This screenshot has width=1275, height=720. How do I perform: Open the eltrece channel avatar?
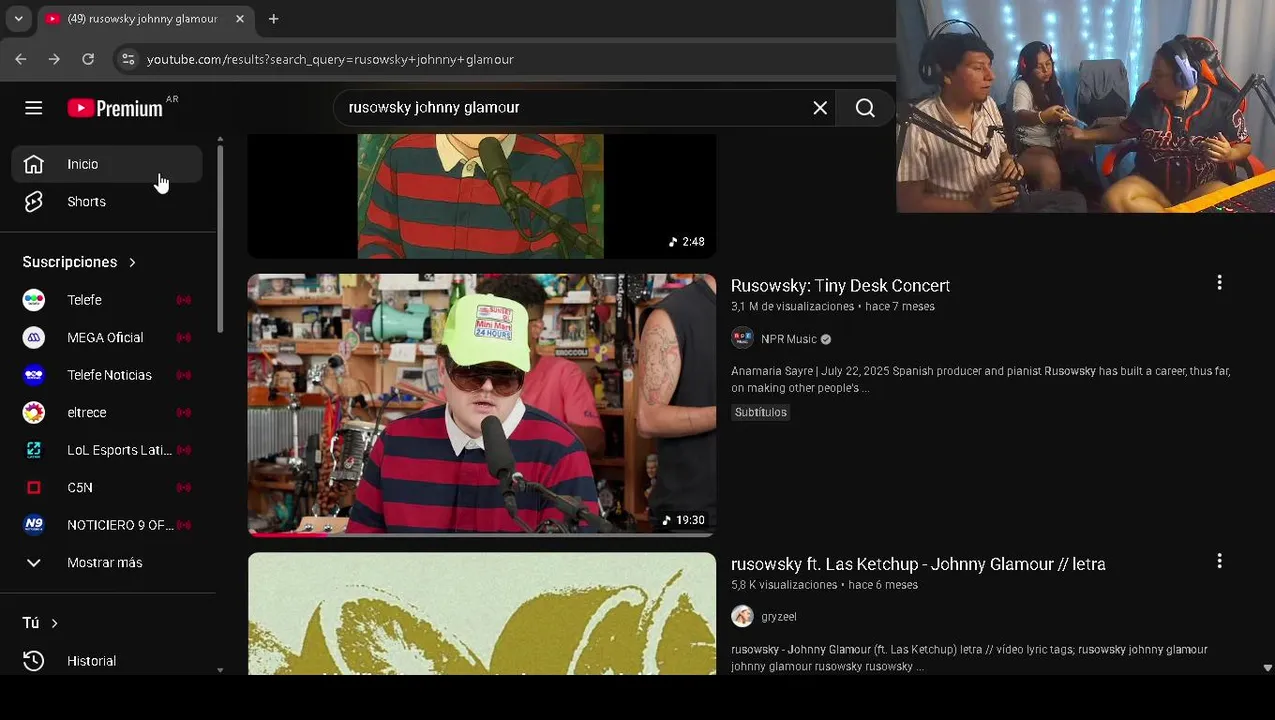(34, 412)
